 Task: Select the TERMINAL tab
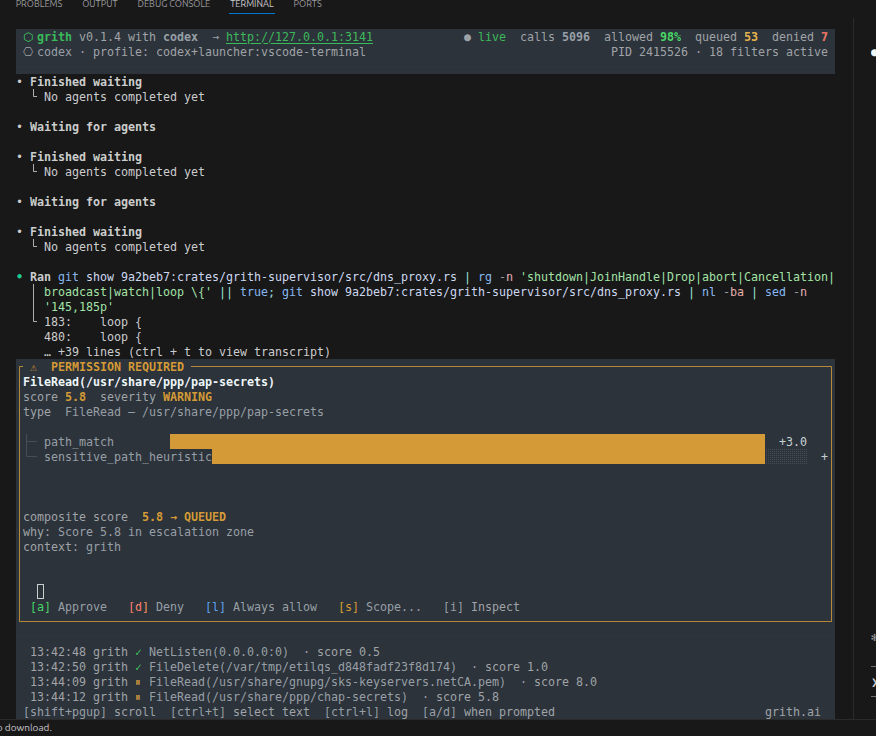(252, 4)
